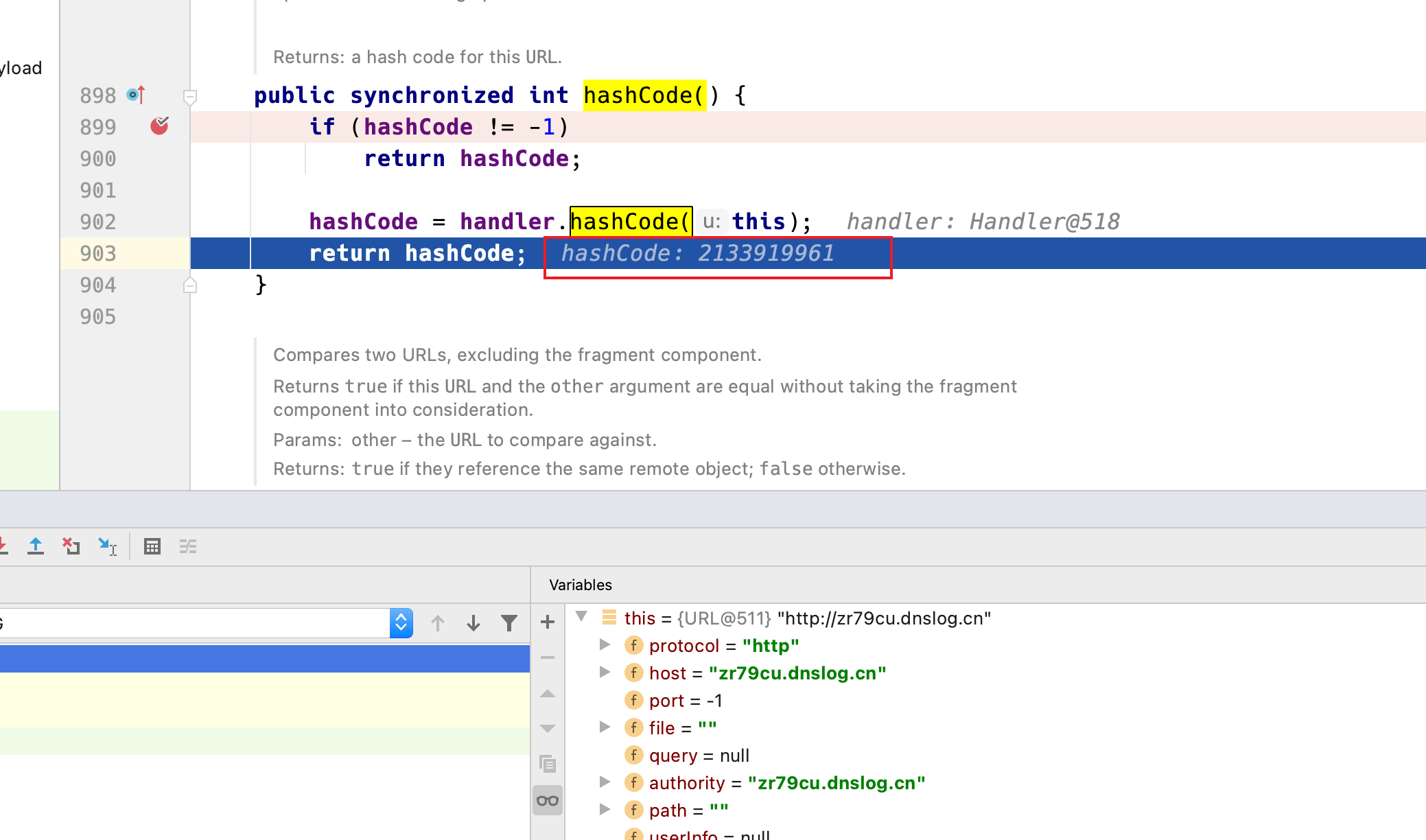Select the host variable row
The width and height of the screenshot is (1426, 840).
[767, 673]
